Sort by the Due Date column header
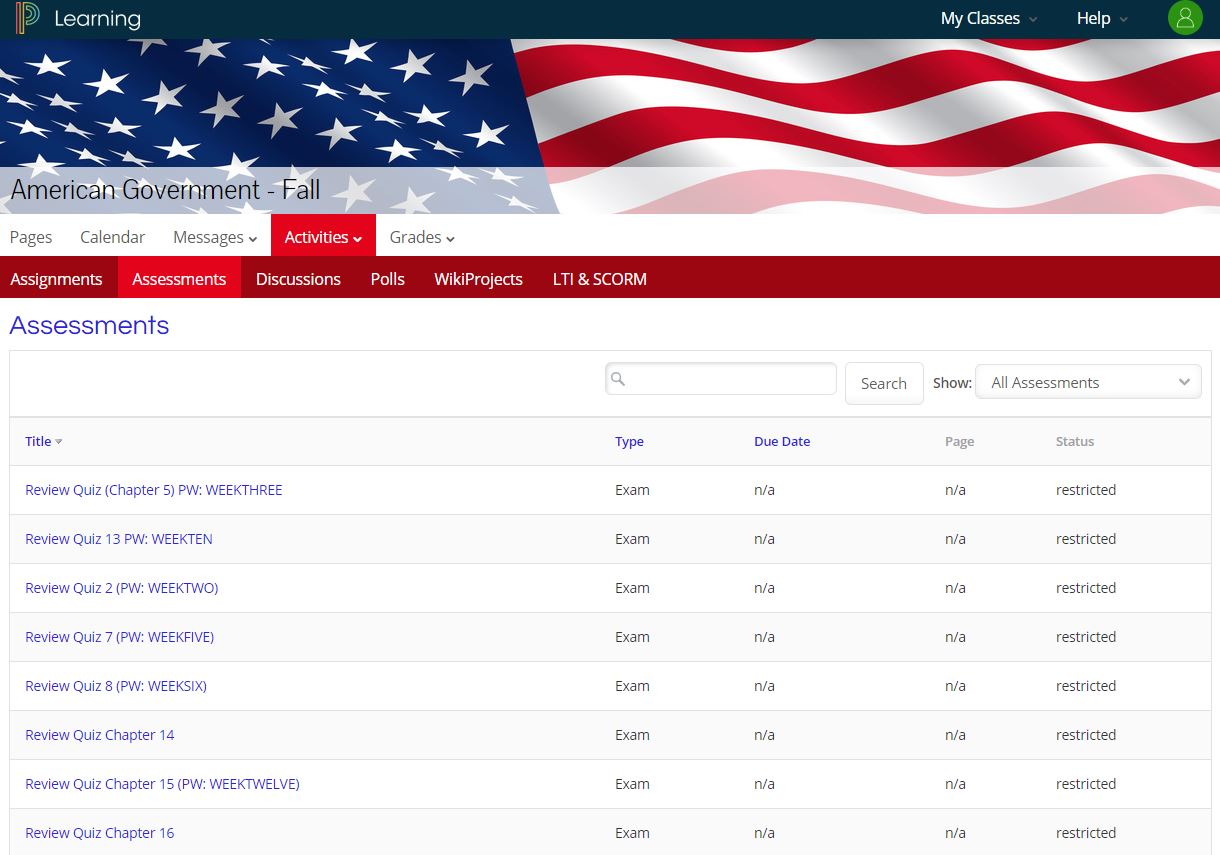The height and width of the screenshot is (855, 1220). pos(782,441)
